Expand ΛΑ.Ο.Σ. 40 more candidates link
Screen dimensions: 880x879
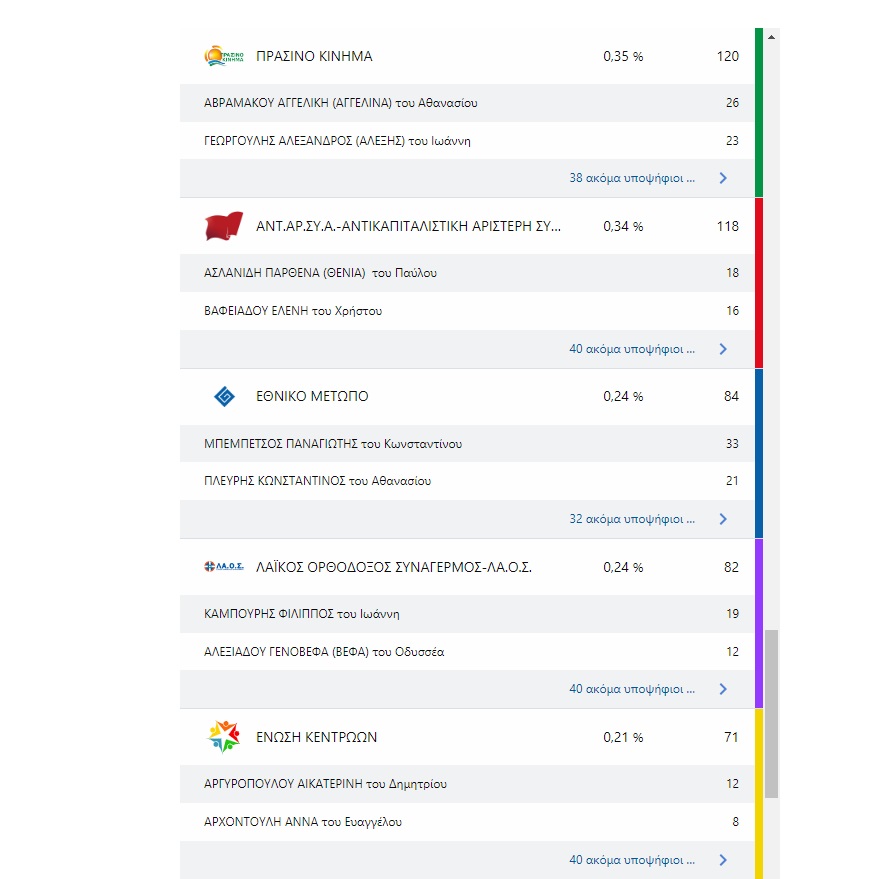[x=632, y=689]
